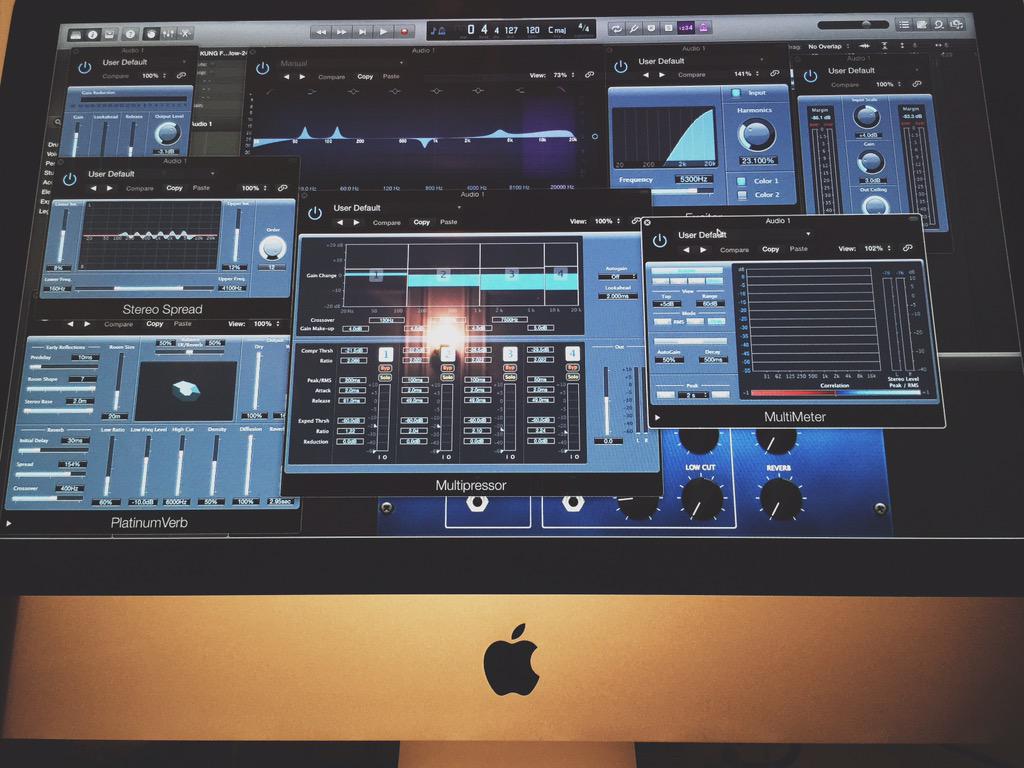Image resolution: width=1024 pixels, height=768 pixels.
Task: Click the red Record button
Action: point(404,31)
